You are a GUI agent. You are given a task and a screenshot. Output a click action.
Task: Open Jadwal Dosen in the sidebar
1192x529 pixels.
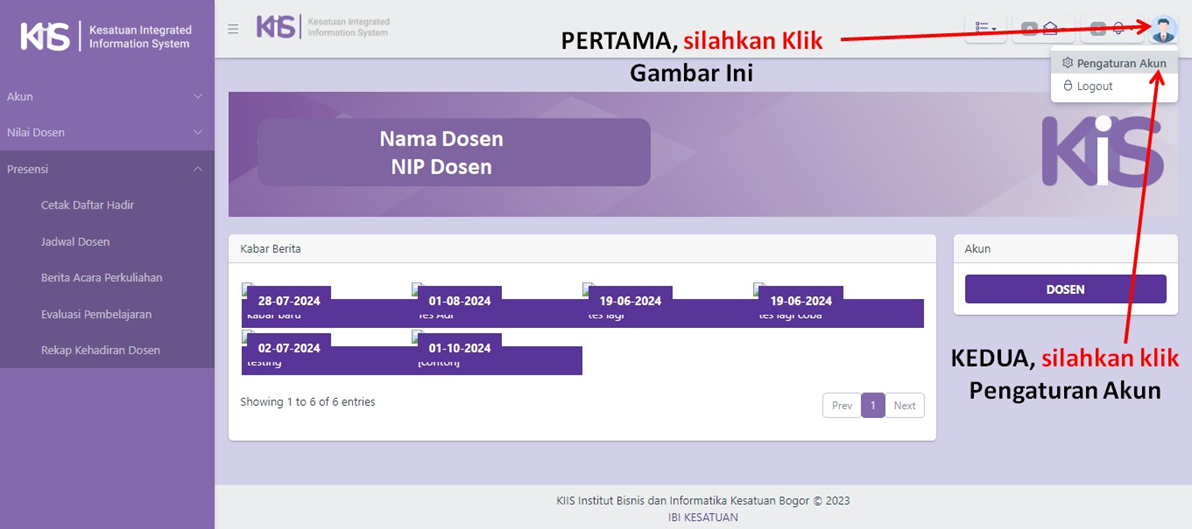click(75, 242)
